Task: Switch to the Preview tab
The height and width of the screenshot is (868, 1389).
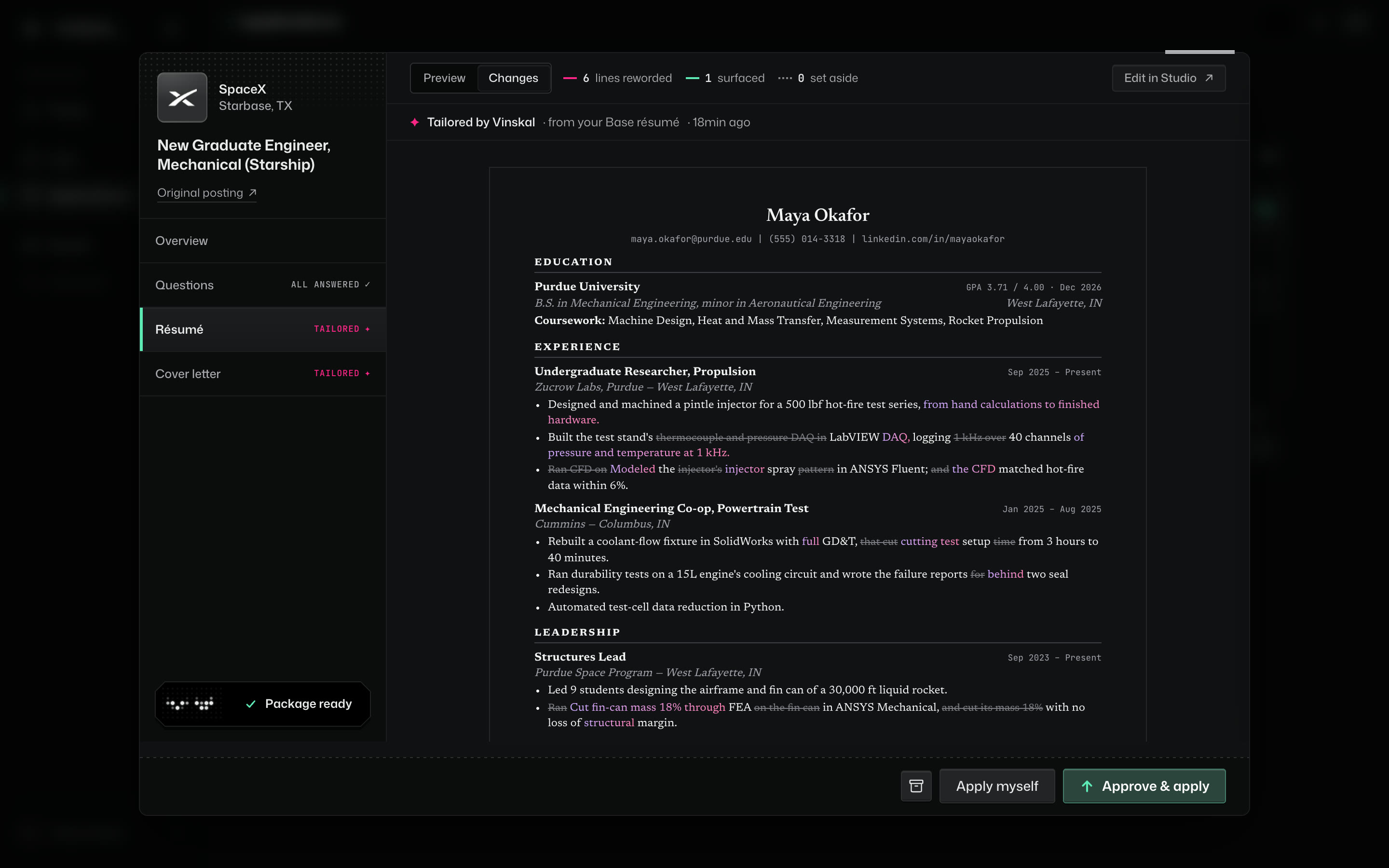Action: pos(444,78)
